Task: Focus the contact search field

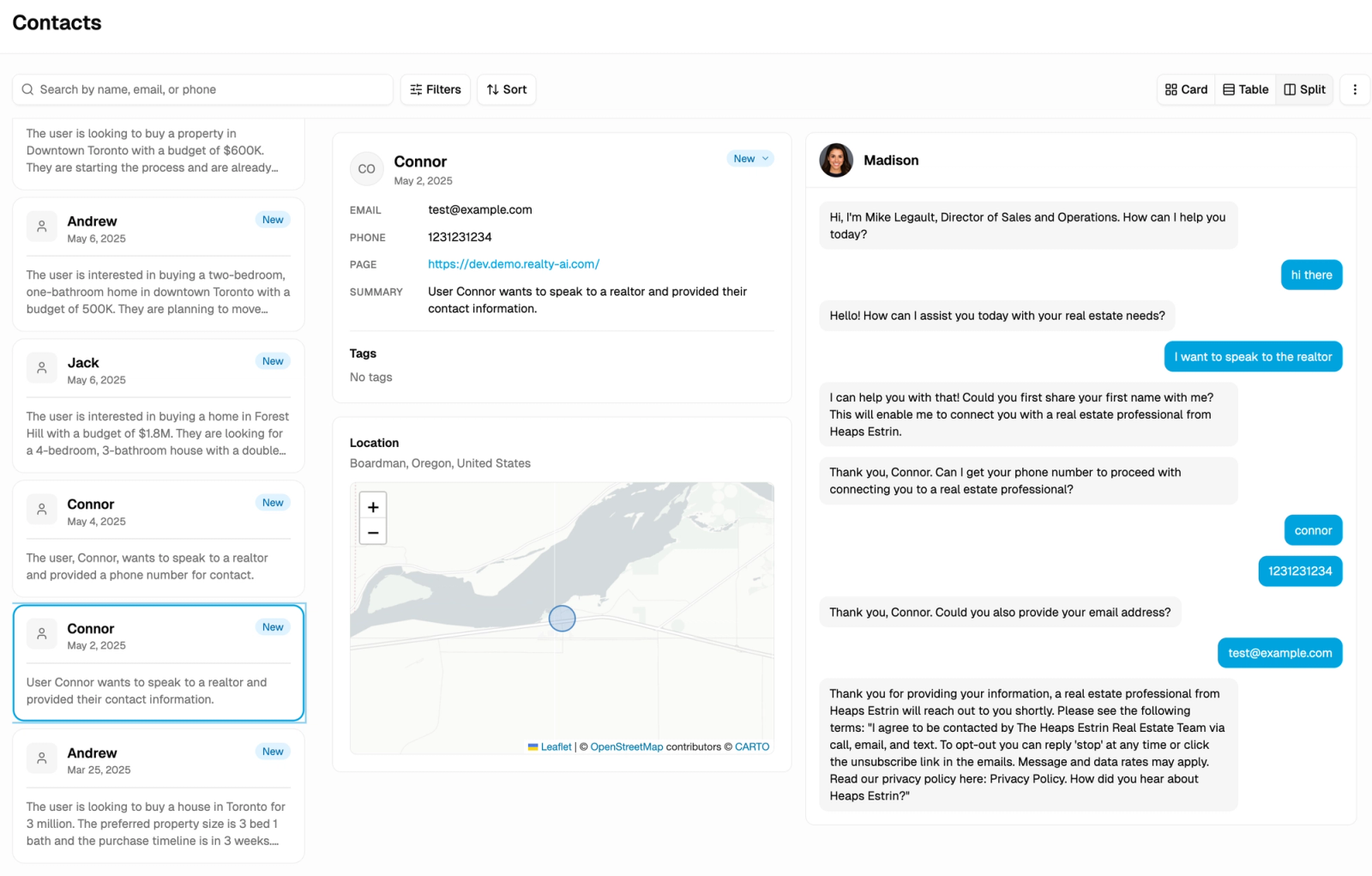Action: pyautogui.click(x=202, y=89)
